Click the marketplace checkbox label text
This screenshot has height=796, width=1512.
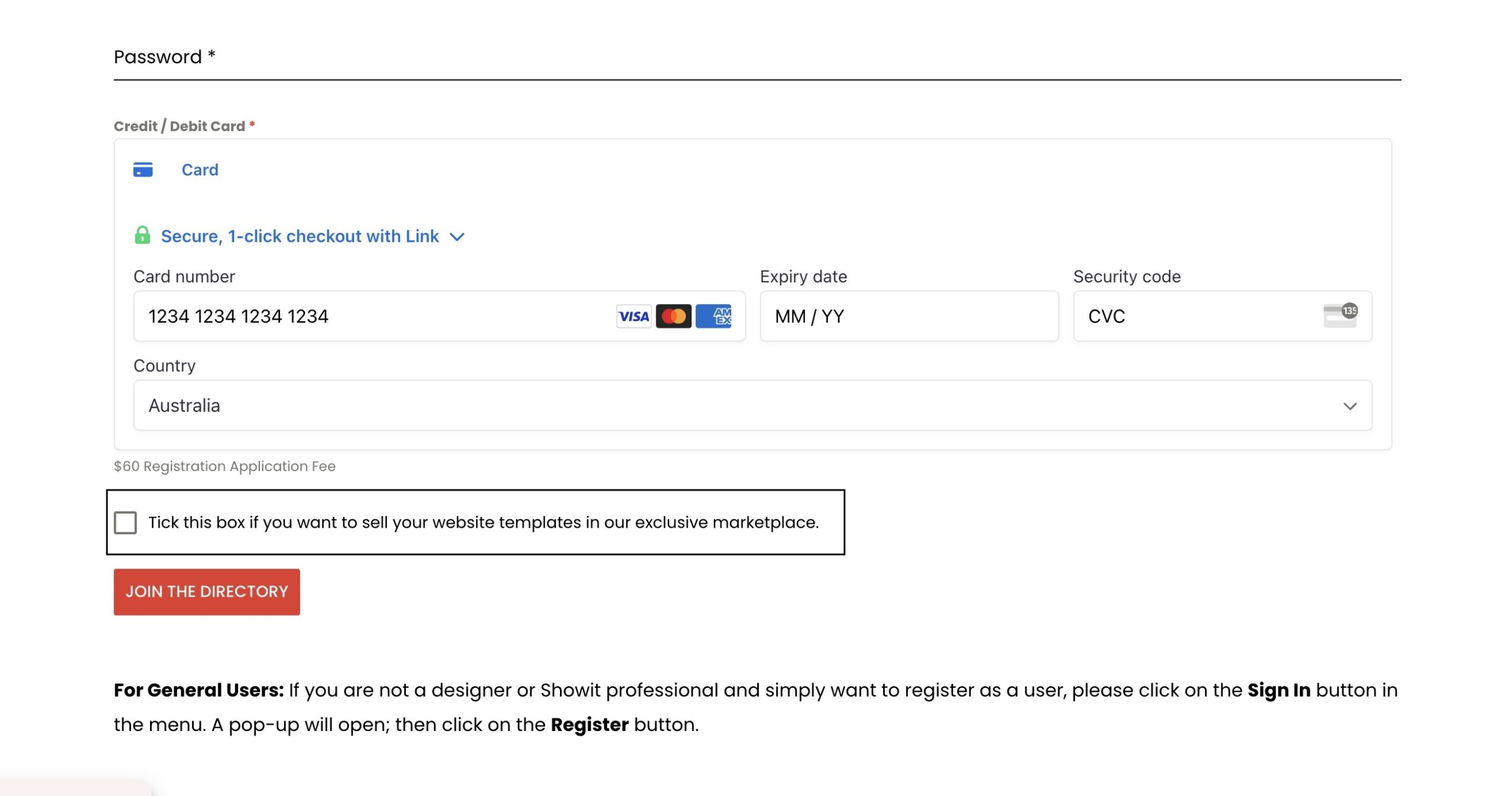(x=483, y=522)
